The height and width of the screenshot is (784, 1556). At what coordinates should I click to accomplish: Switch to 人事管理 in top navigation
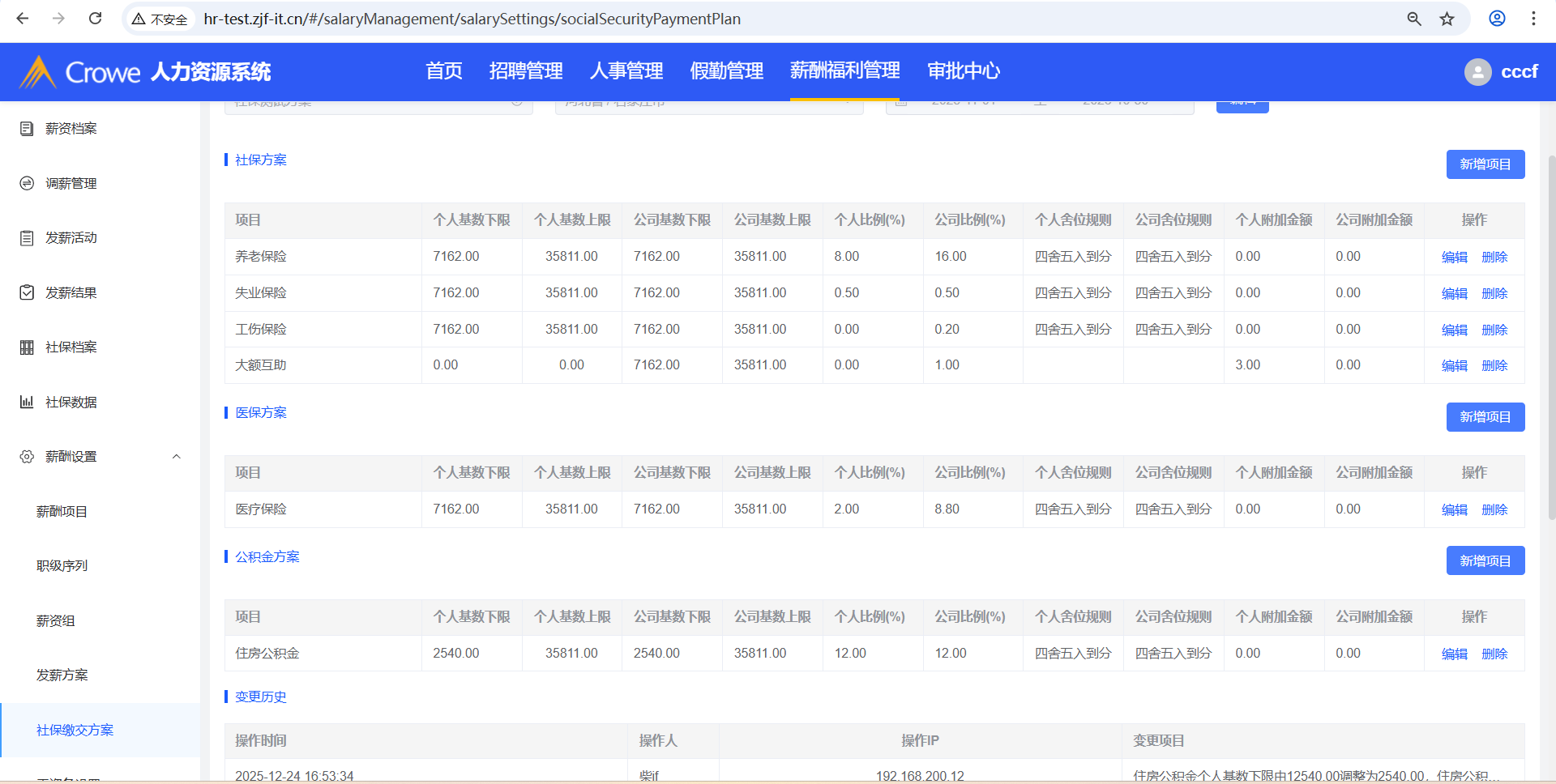click(x=626, y=71)
